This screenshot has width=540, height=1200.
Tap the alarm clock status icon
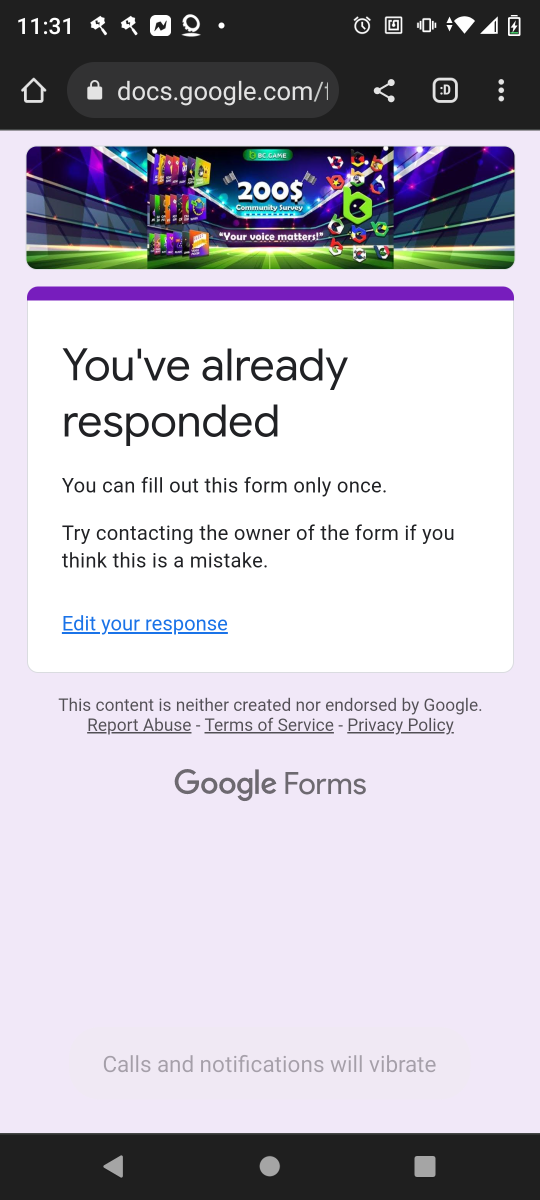tap(363, 26)
